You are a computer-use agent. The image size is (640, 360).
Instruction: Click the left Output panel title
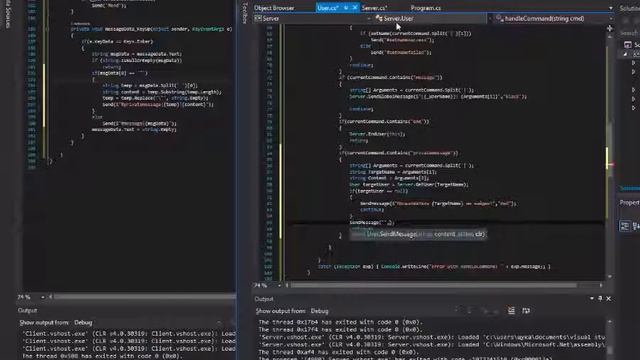point(27,311)
